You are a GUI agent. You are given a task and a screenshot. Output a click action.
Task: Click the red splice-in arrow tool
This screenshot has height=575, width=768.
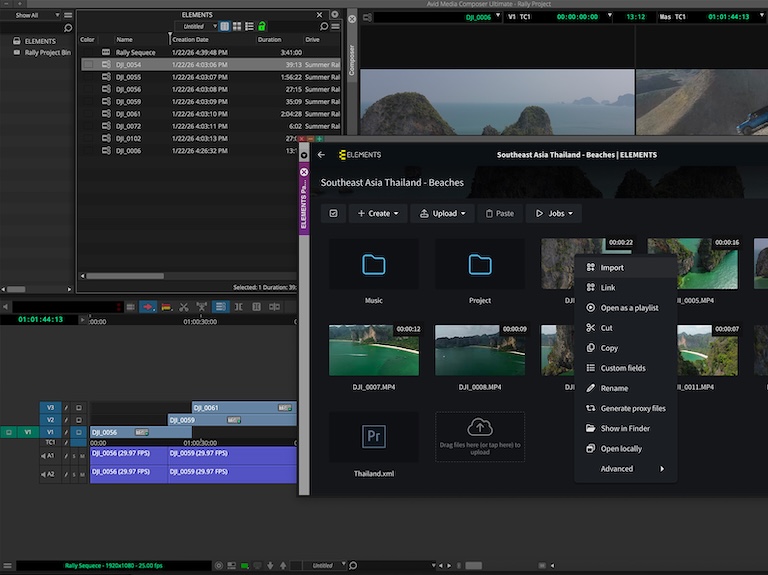point(147,307)
